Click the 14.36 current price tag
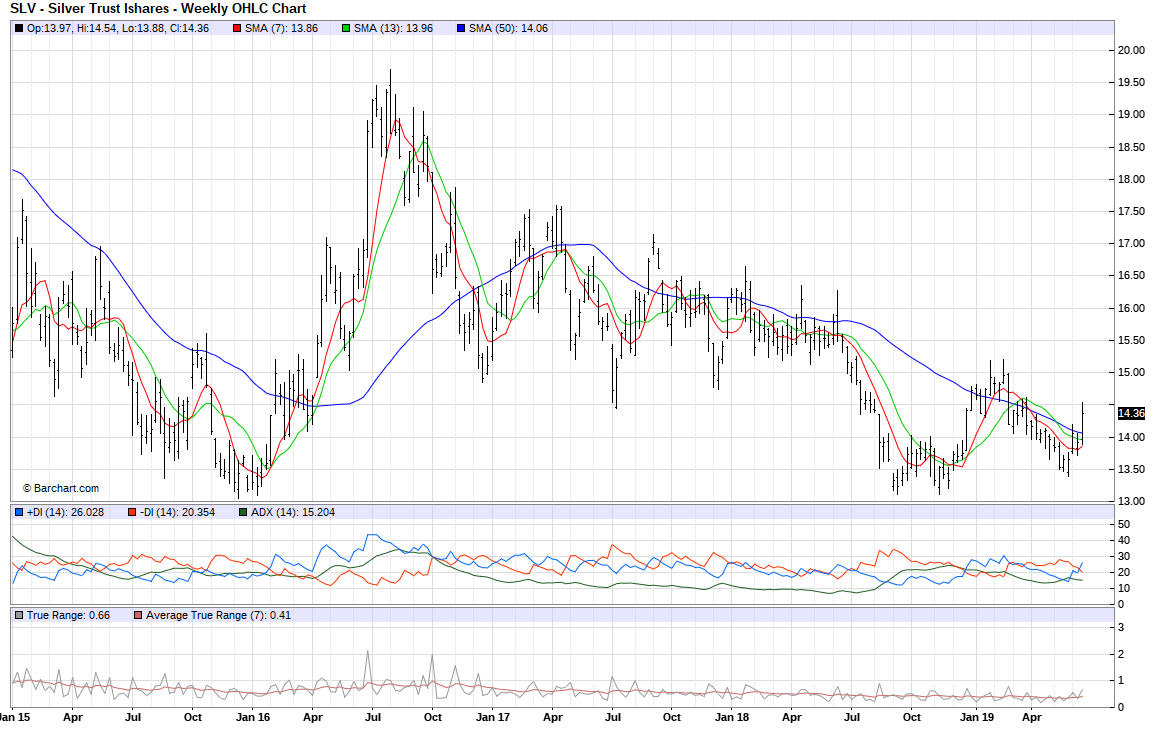Viewport: 1156px width, 748px height. 1131,413
